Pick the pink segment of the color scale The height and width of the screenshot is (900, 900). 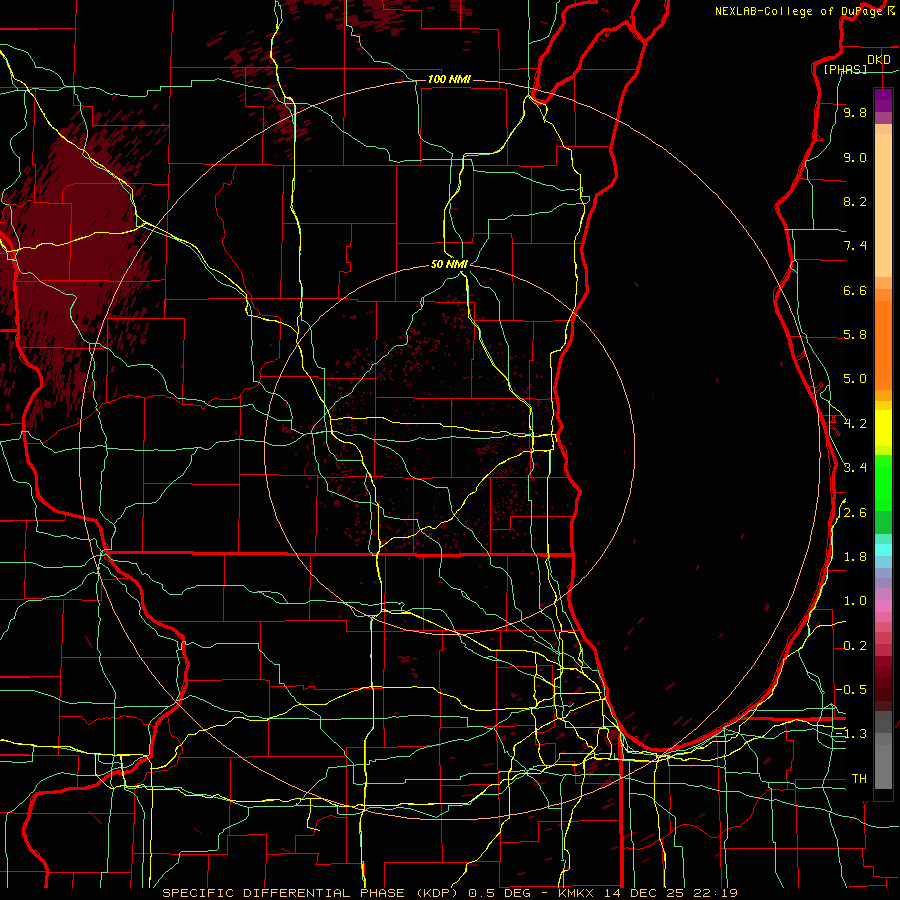(x=883, y=606)
